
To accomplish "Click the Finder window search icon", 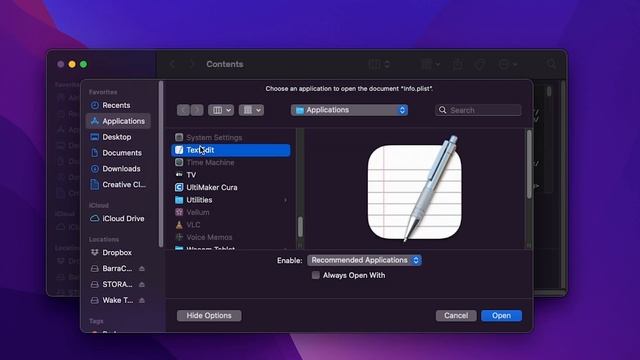I will pyautogui.click(x=551, y=64).
